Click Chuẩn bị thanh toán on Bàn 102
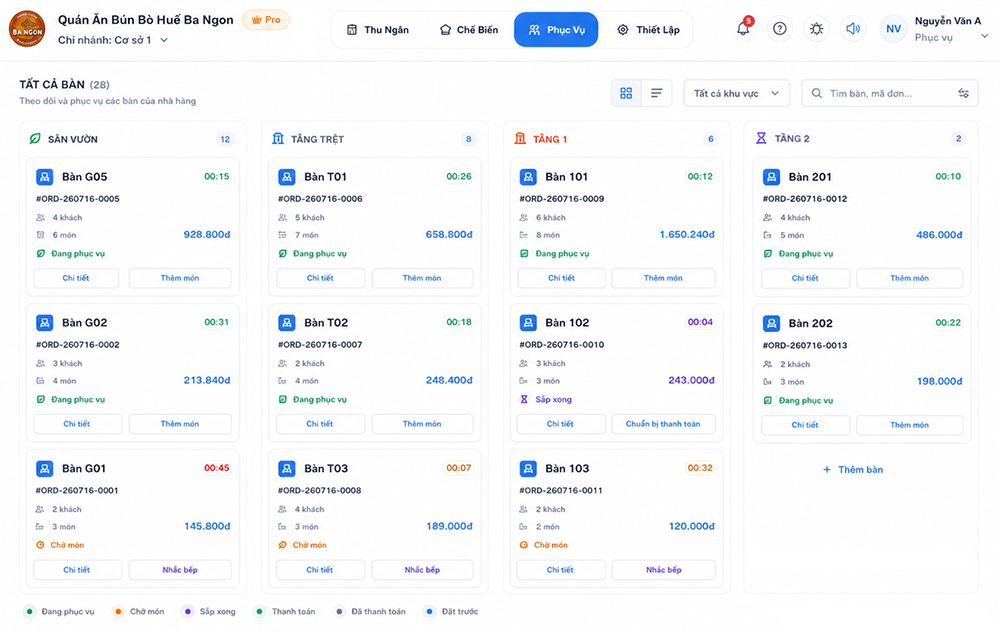 (x=663, y=424)
